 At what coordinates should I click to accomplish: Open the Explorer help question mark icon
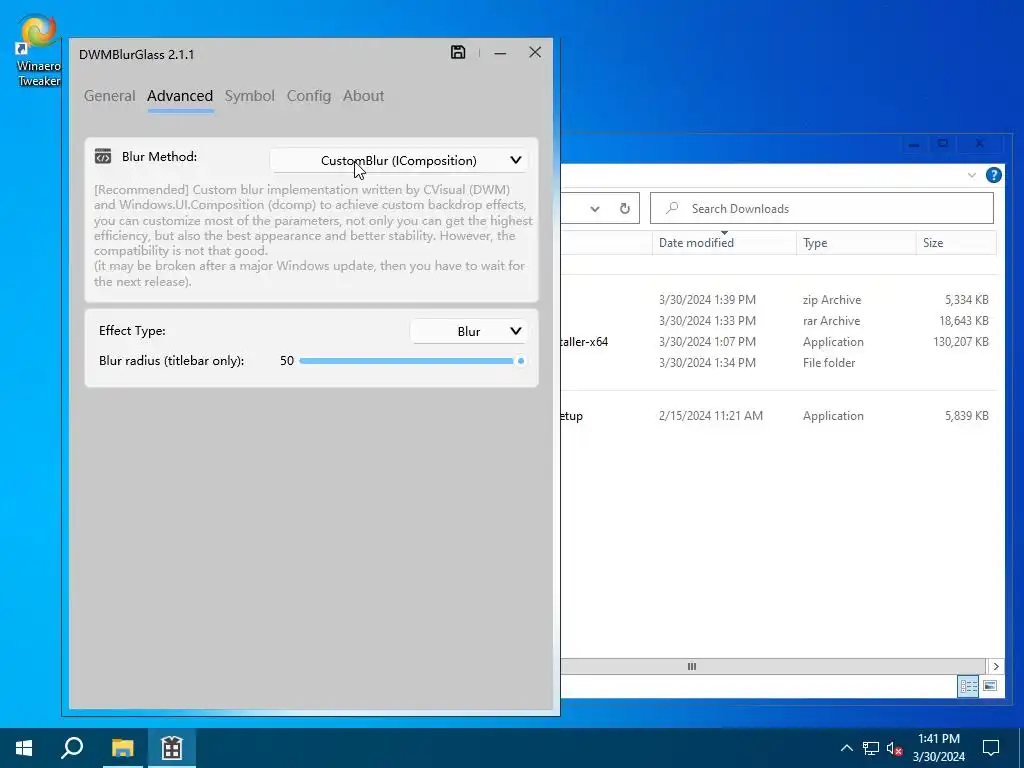point(993,175)
